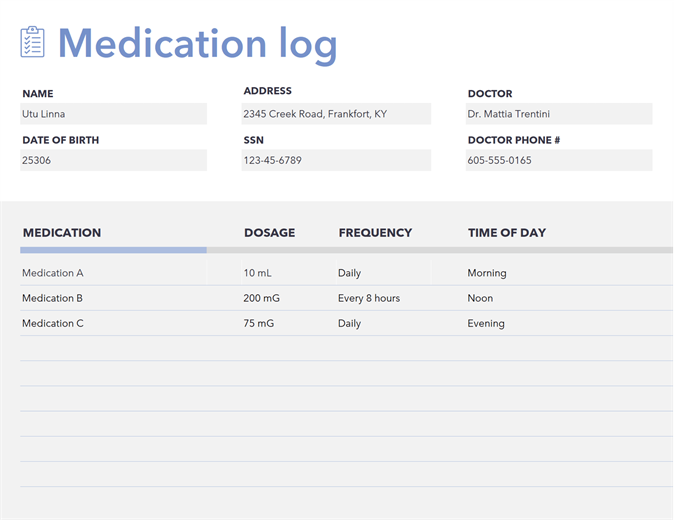Click the 200 mG dosage cell
675x520 pixels.
tap(262, 298)
